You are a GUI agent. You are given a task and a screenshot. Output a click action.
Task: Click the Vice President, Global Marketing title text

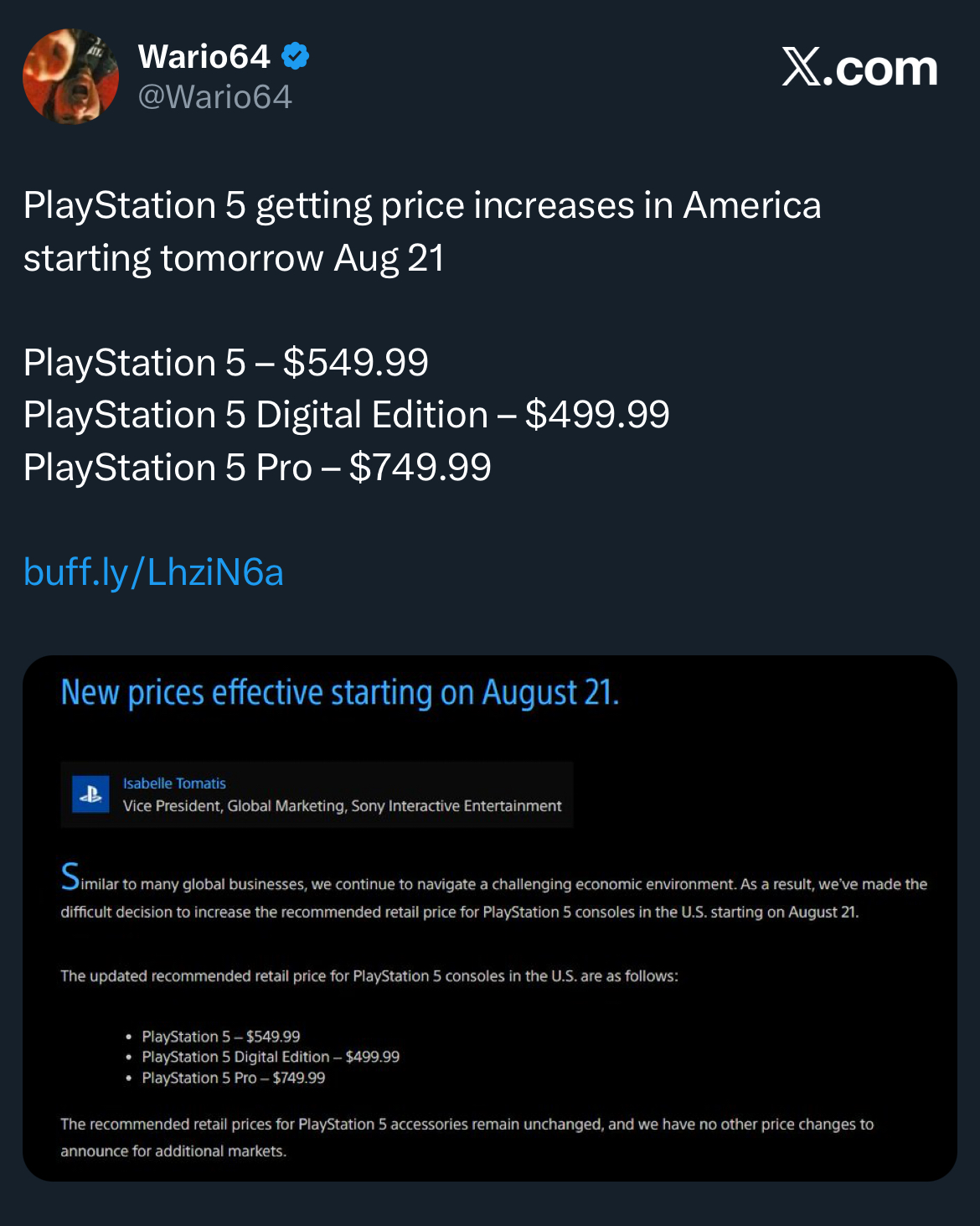coord(342,806)
